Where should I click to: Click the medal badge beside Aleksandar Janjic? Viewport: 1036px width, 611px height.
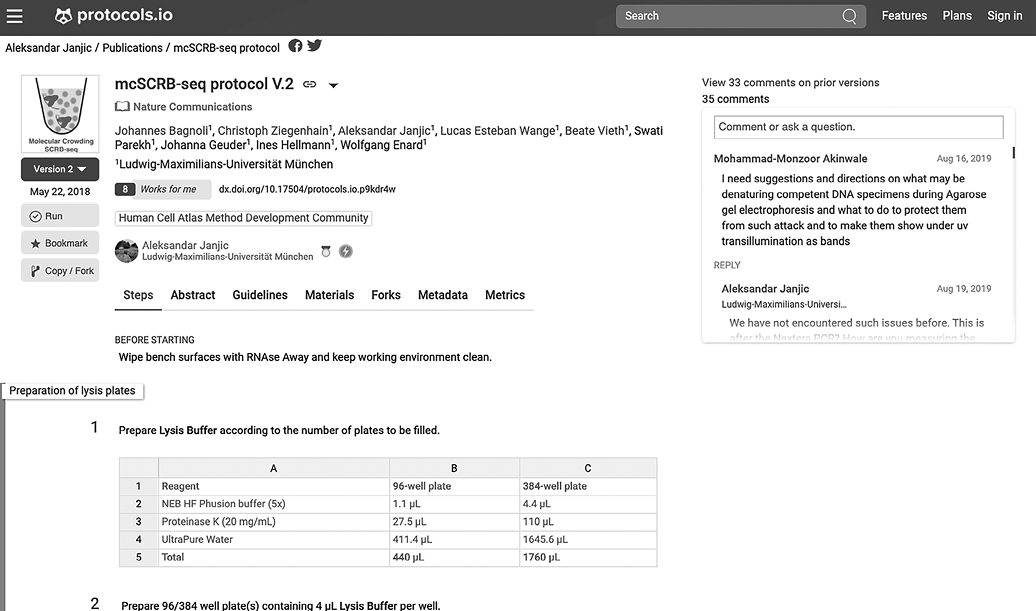pos(325,252)
